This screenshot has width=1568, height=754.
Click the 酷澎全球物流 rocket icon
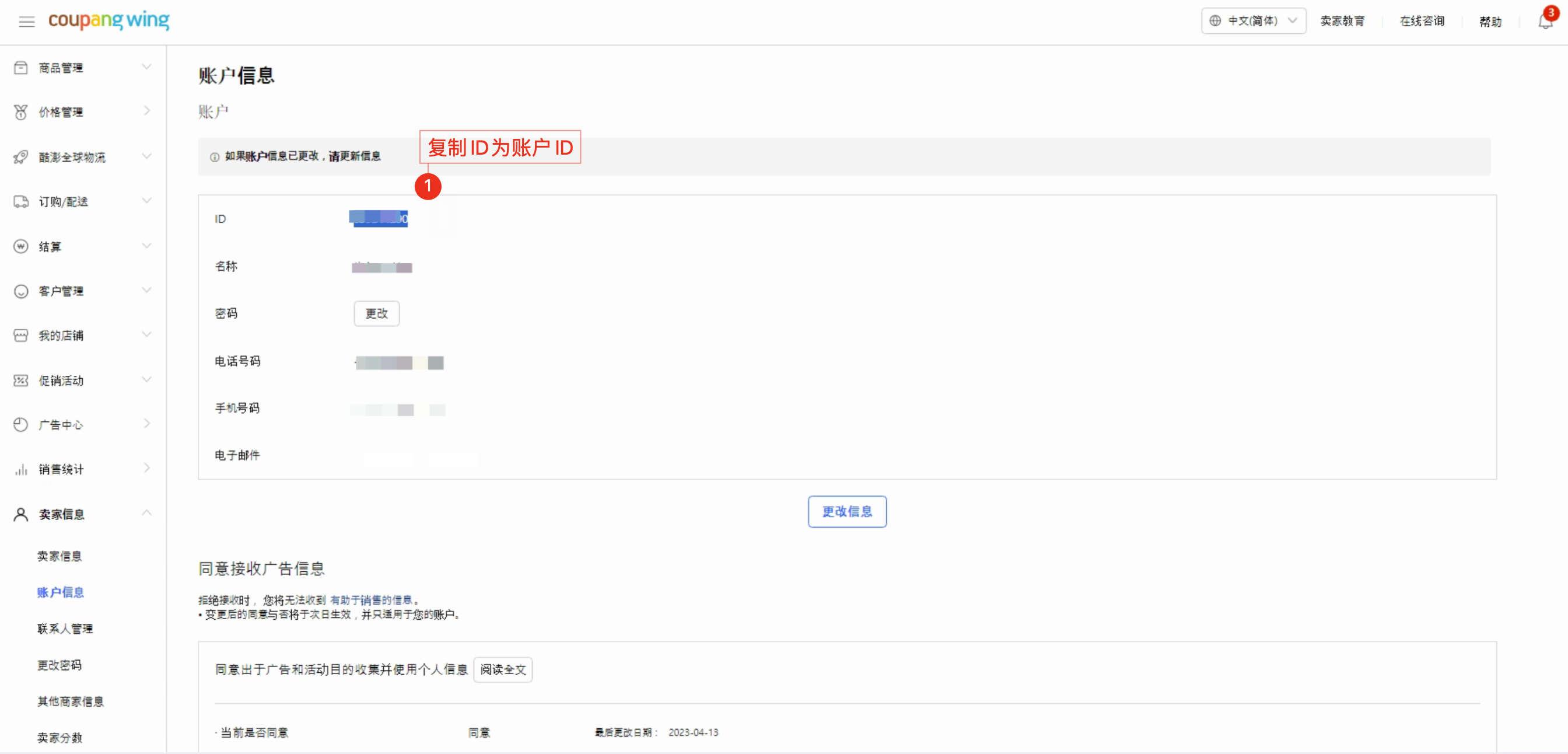click(20, 157)
